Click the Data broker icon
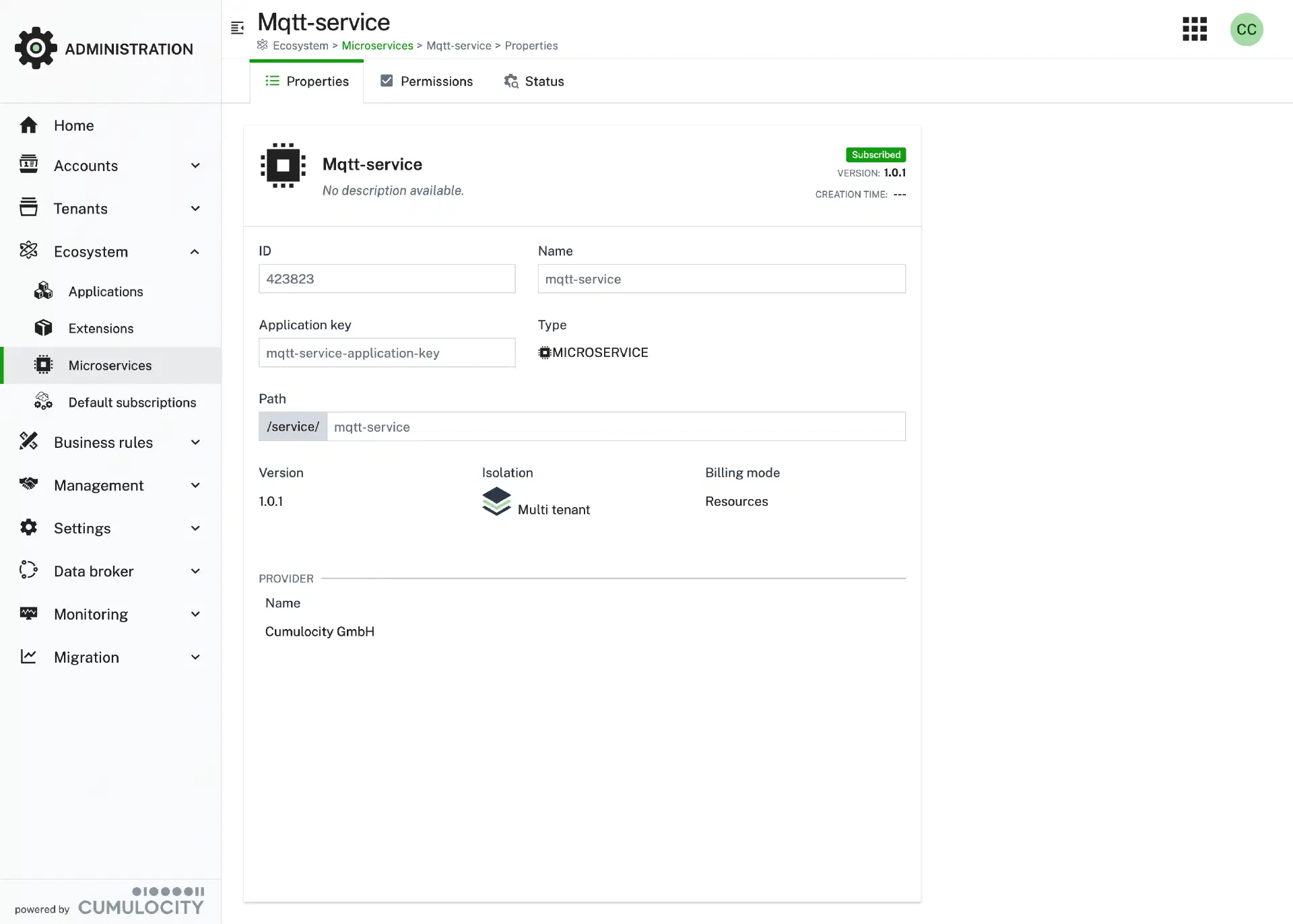 pos(28,570)
